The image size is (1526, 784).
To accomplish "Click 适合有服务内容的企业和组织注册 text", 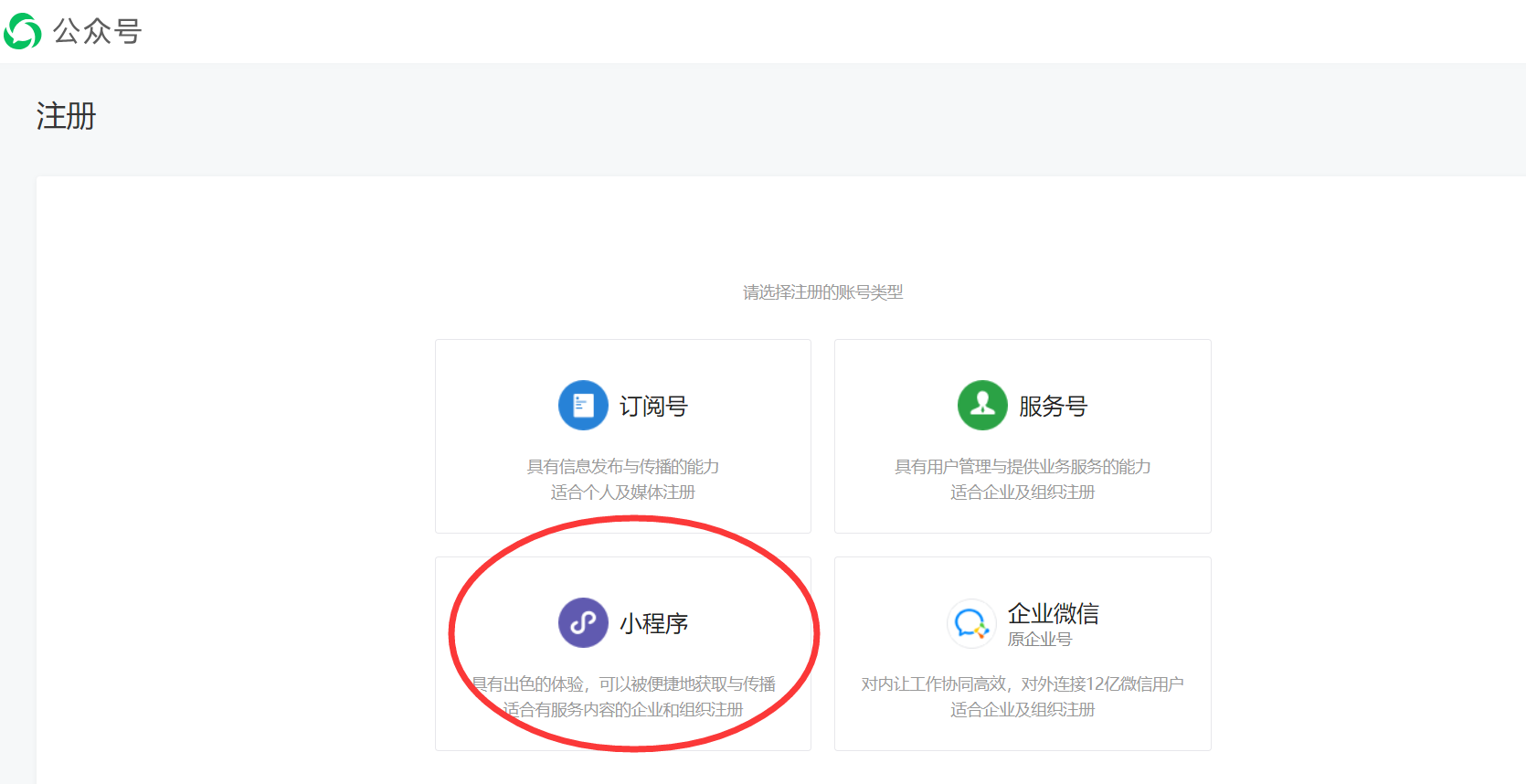I will 622,710.
